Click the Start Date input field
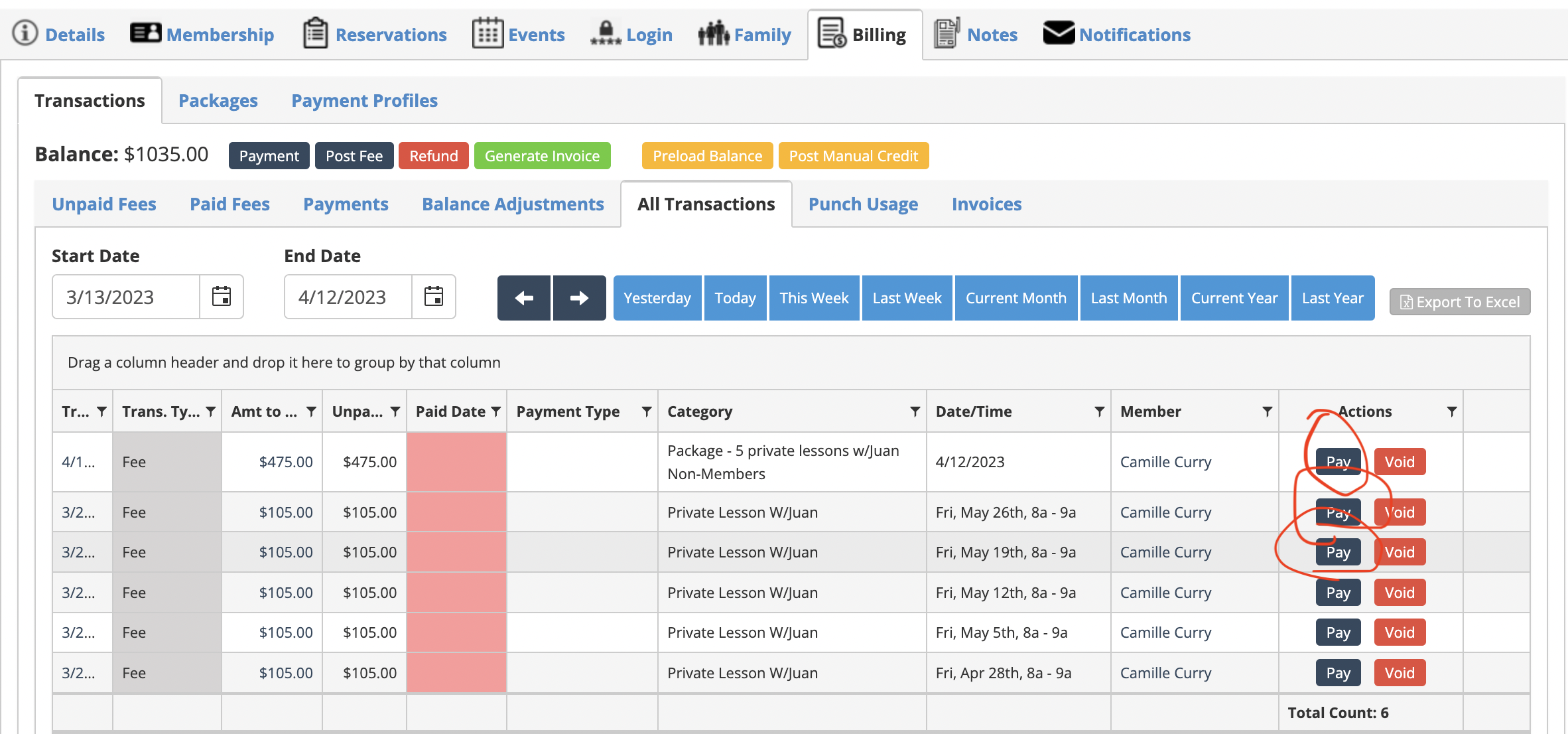The height and width of the screenshot is (734, 1568). click(126, 297)
